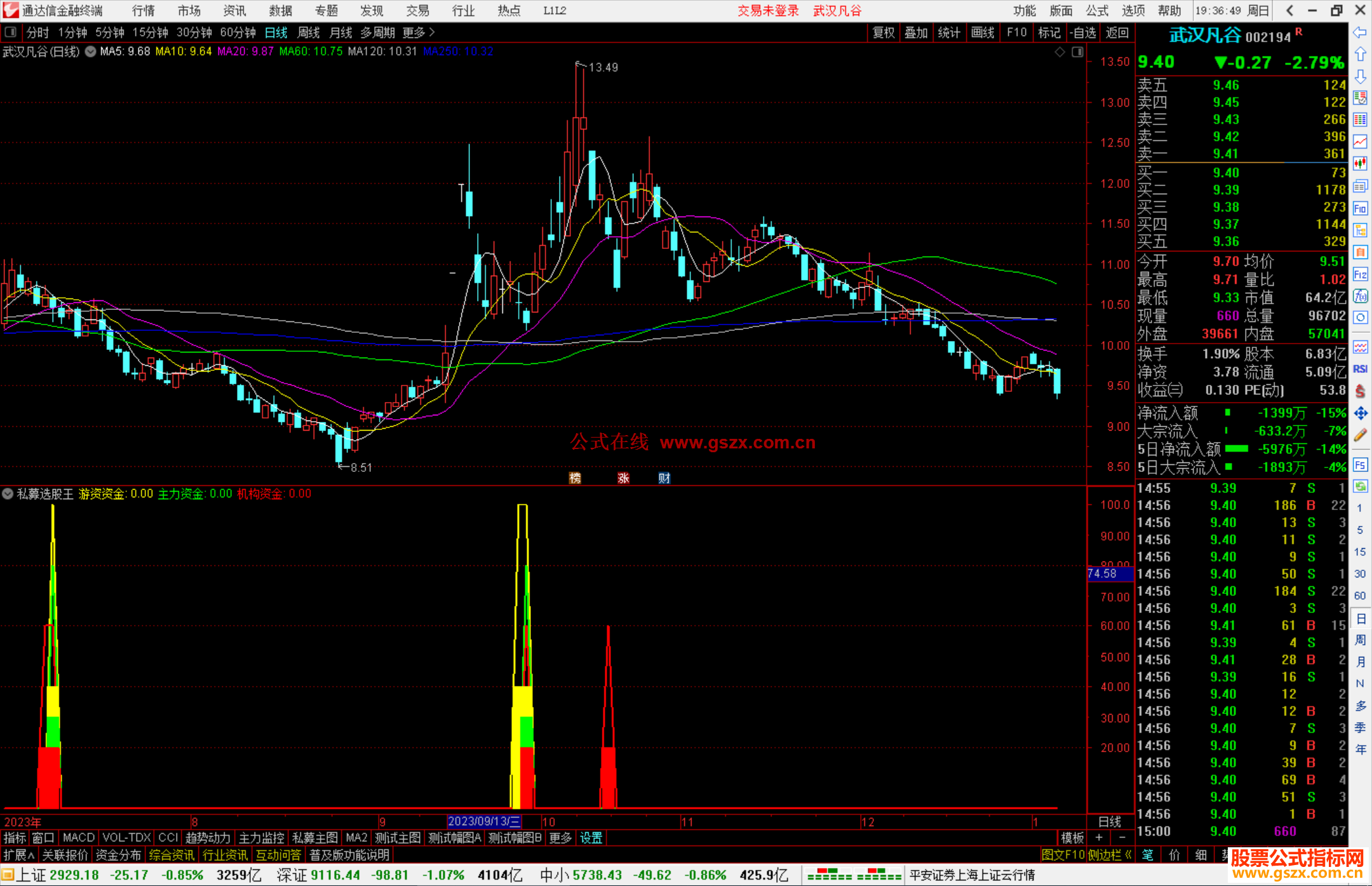1372x886 pixels.
Task: Click the plus zoom button beside 模板
Action: click(x=1099, y=838)
